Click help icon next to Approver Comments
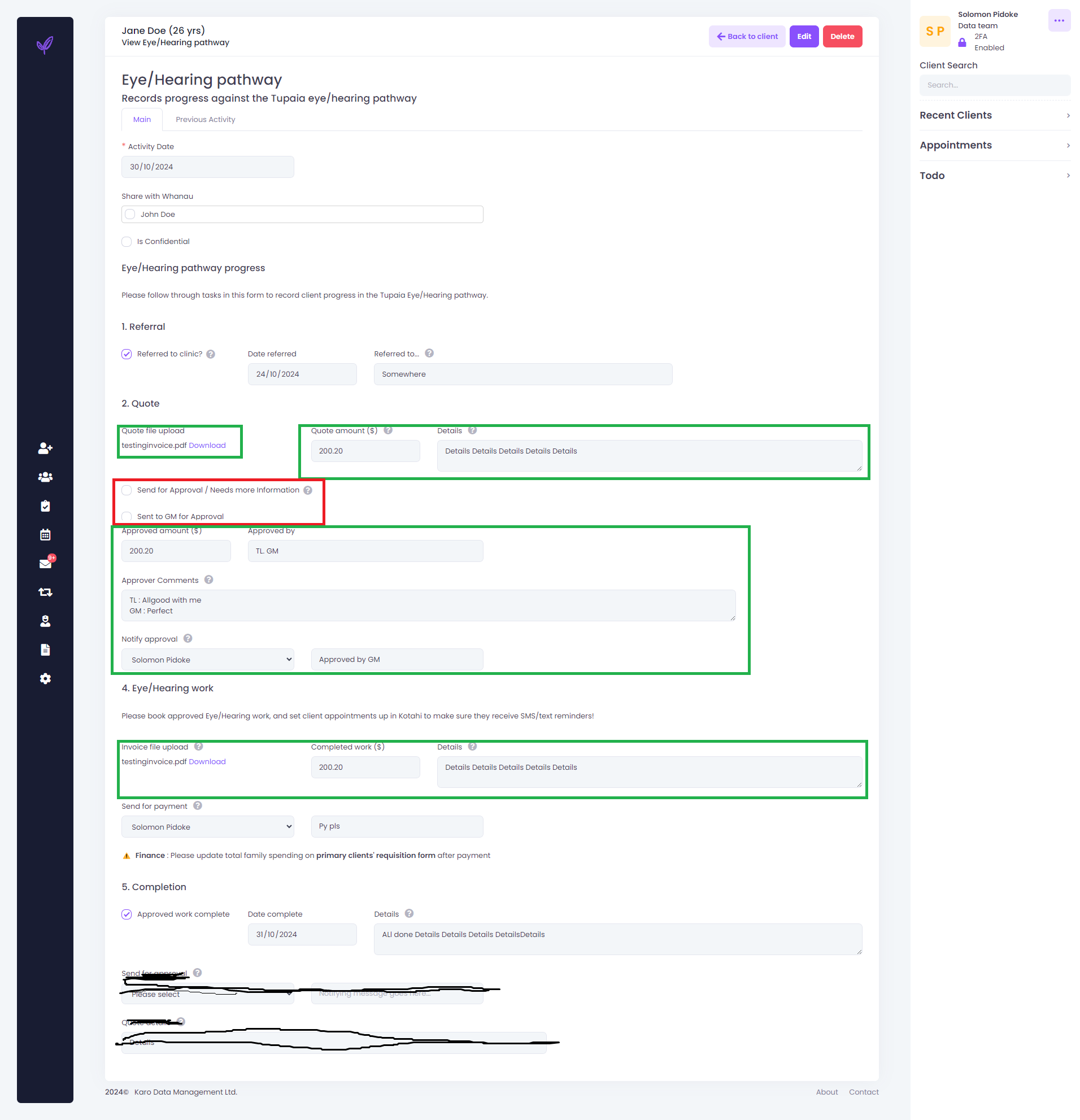1080x1120 pixels. 208,580
